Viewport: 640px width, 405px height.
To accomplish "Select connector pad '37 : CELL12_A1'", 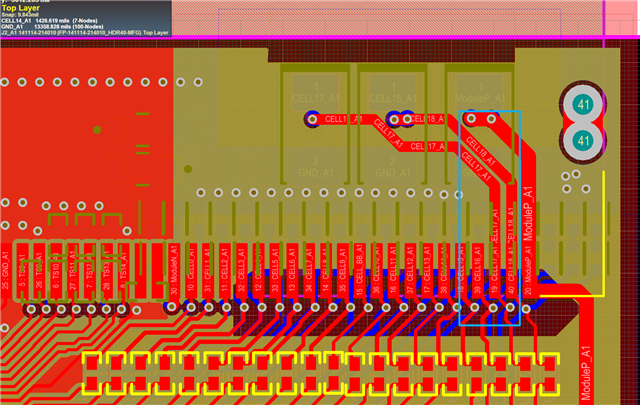I will pos(410,271).
